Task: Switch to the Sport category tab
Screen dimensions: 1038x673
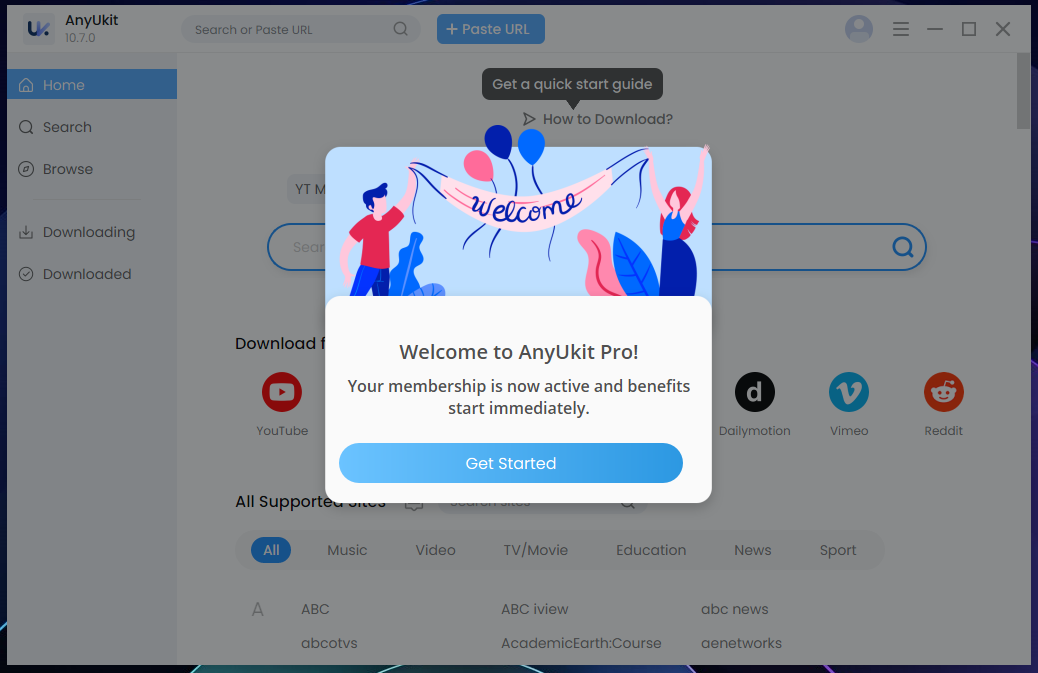Action: click(x=838, y=550)
